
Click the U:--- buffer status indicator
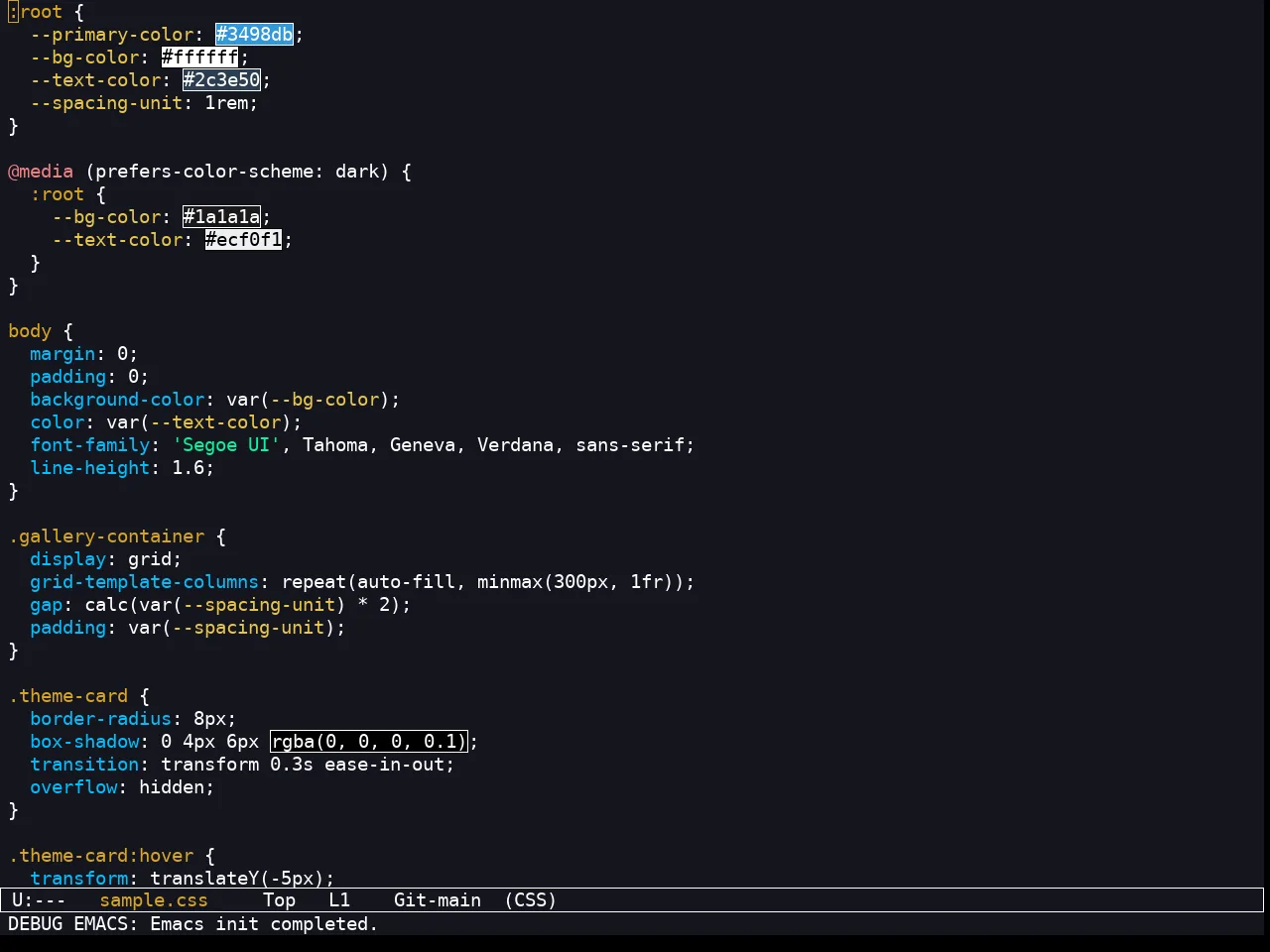pyautogui.click(x=38, y=900)
